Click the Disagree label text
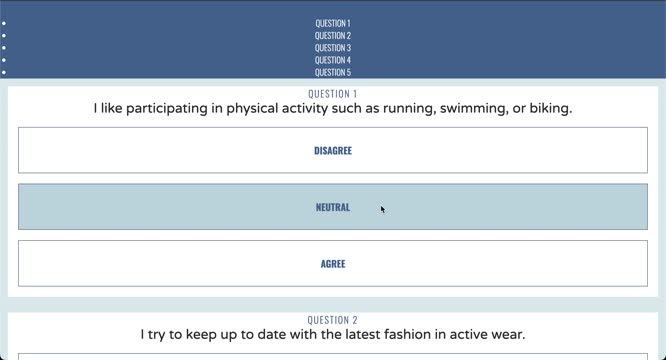666x360 pixels. tap(333, 151)
